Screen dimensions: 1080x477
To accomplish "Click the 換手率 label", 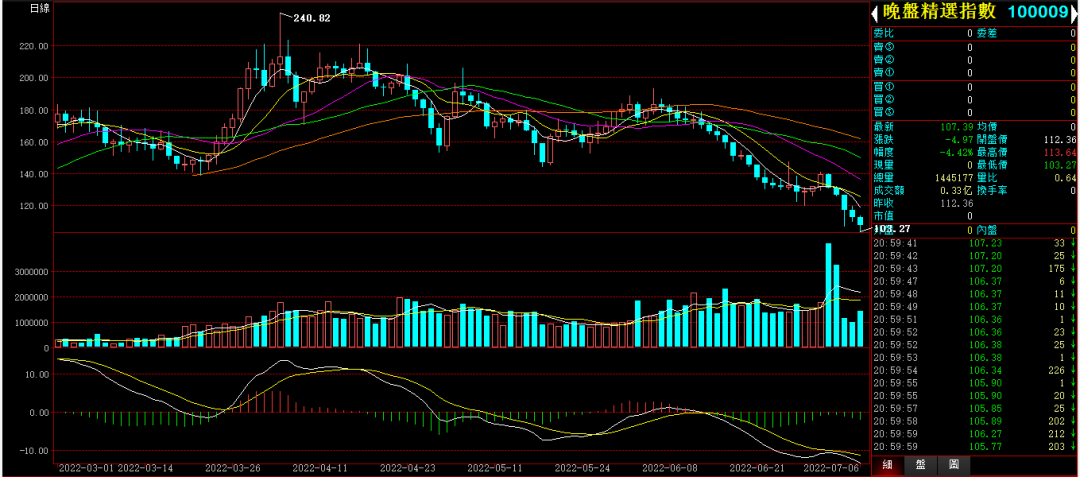I will tap(992, 191).
